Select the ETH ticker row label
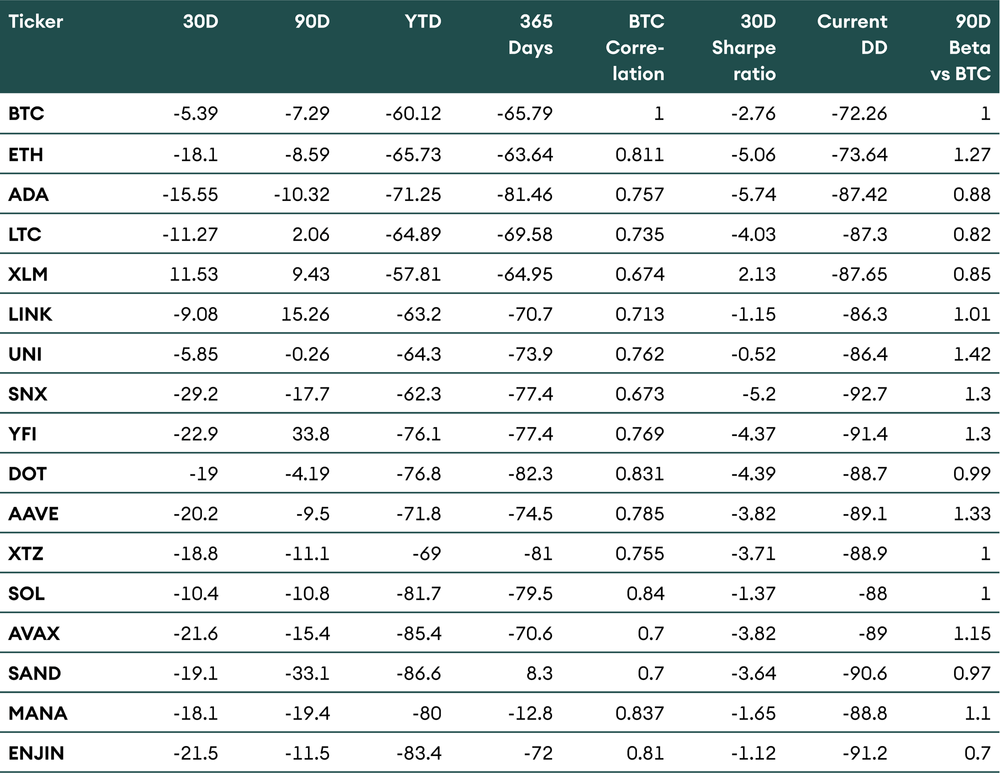This screenshot has width=1000, height=776. 26,154
